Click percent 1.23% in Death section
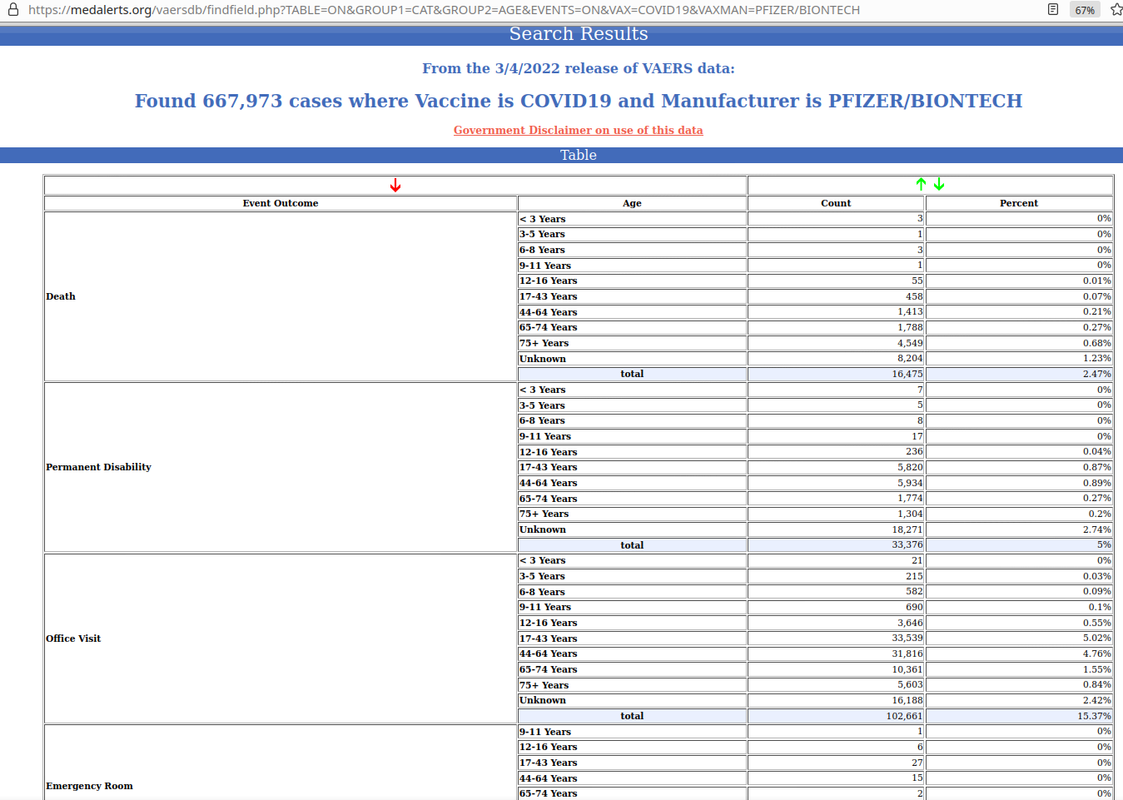The image size is (1123, 800). 1018,359
